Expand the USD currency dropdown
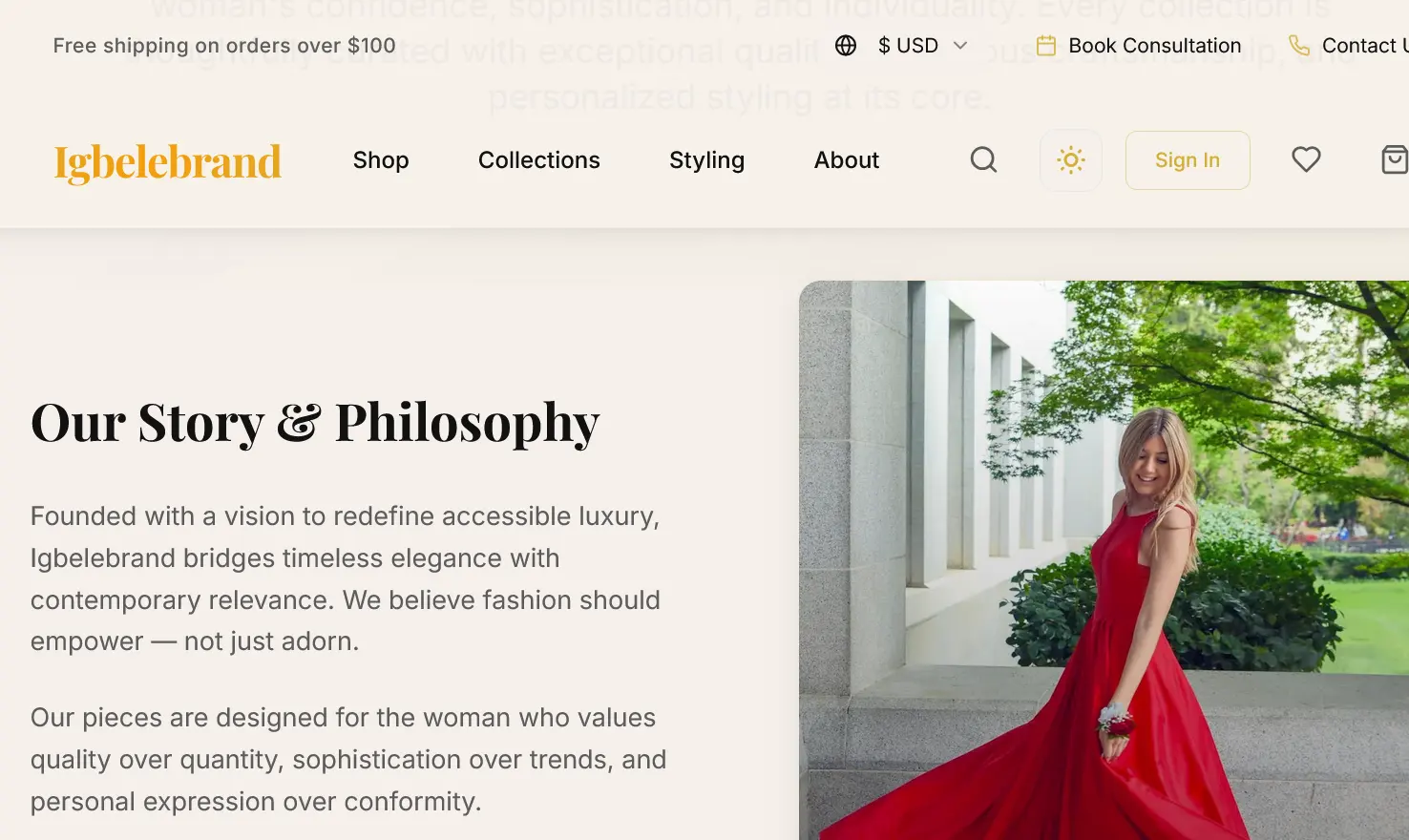 click(x=909, y=46)
